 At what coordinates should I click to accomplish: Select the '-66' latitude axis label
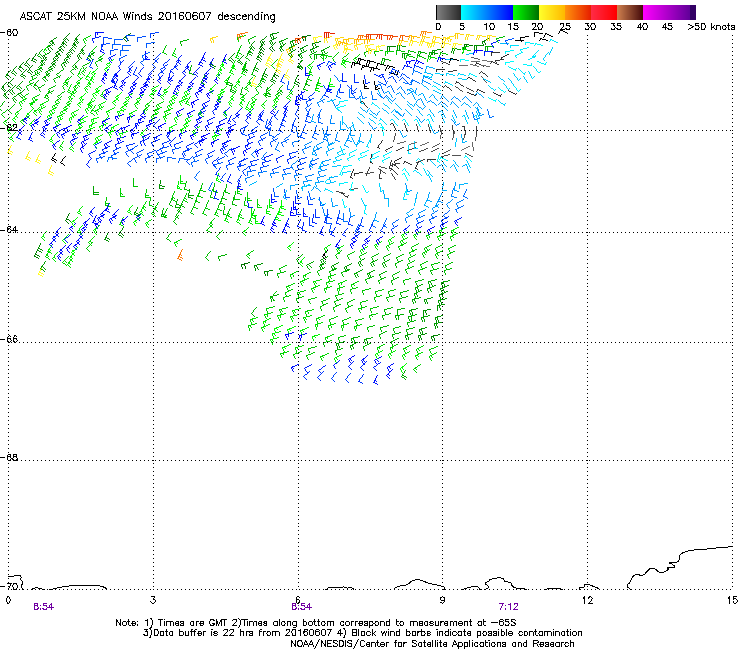click(x=9, y=339)
